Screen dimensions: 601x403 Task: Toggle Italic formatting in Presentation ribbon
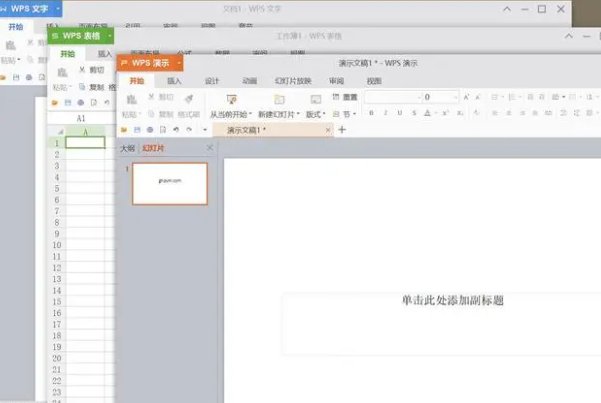tap(386, 113)
